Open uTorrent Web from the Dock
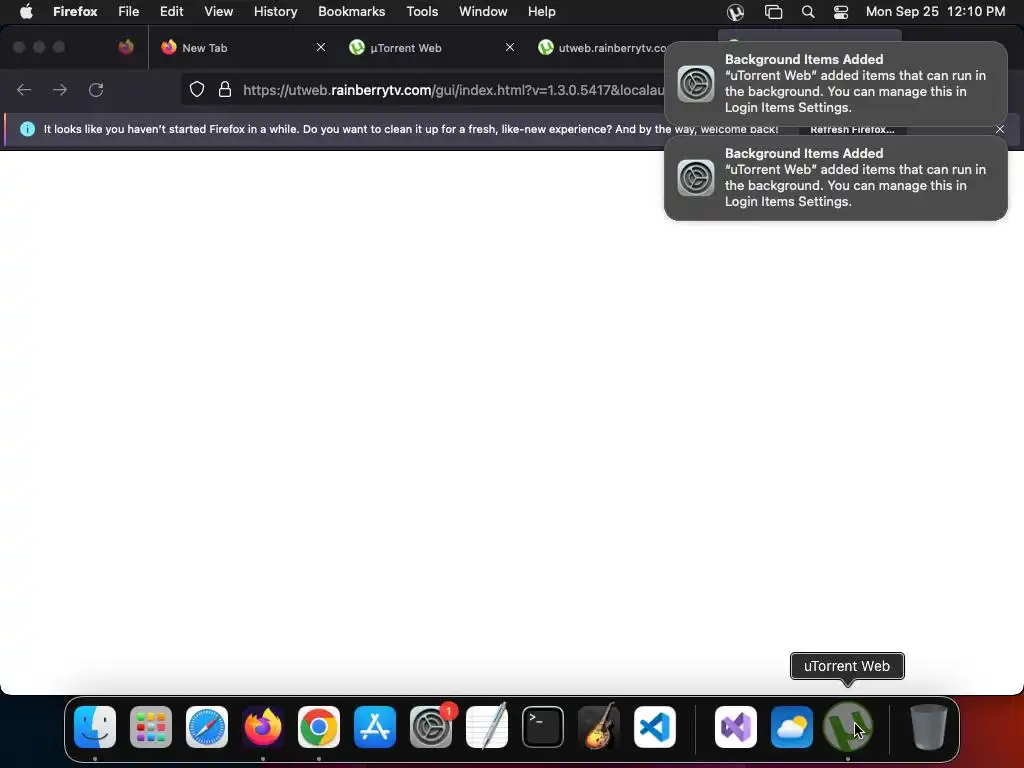The height and width of the screenshot is (768, 1024). point(848,727)
